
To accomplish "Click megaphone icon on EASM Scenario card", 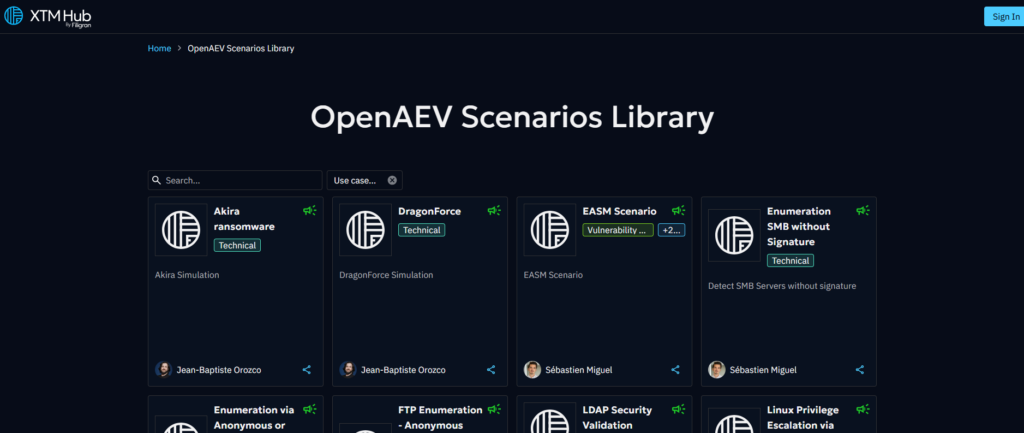I will coord(678,211).
